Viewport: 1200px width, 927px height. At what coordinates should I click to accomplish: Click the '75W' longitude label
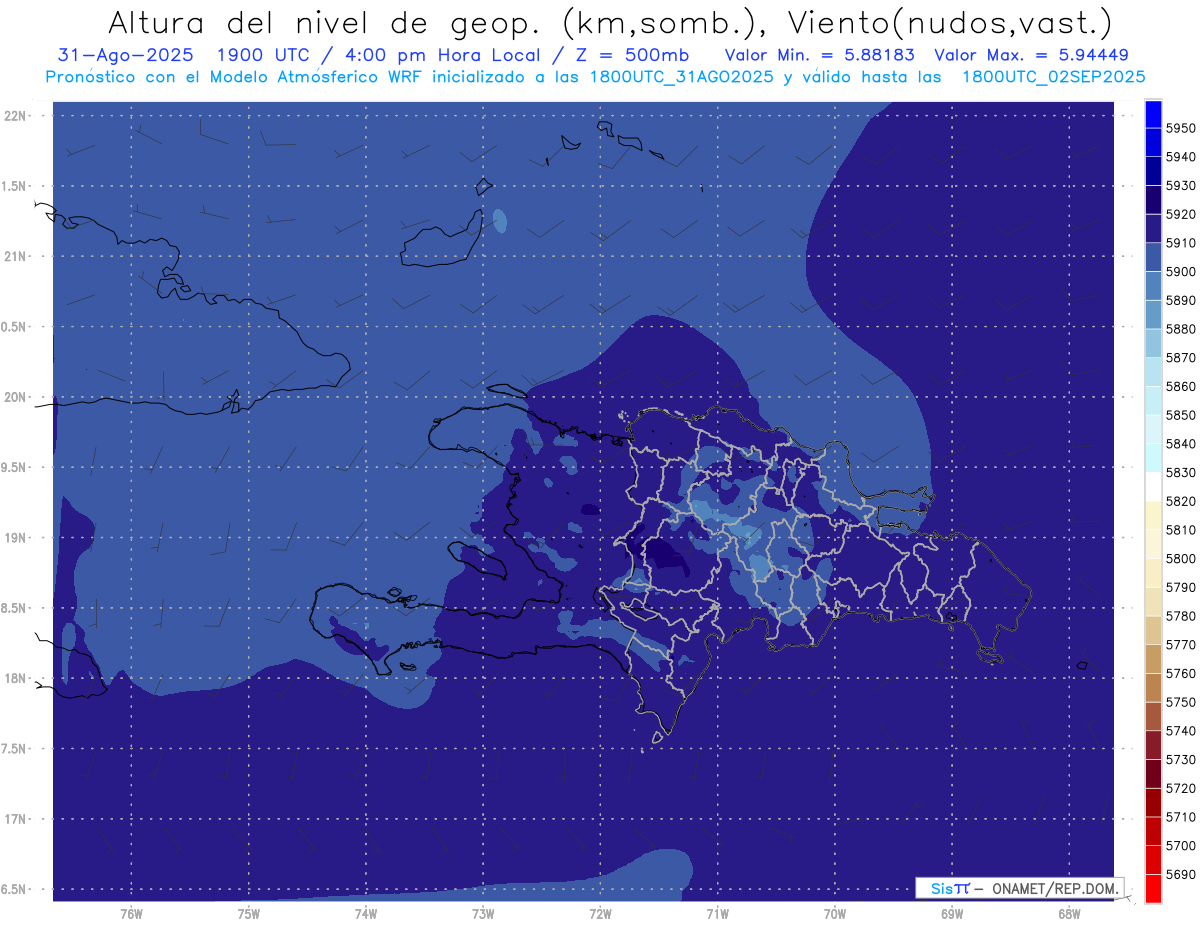[x=248, y=914]
